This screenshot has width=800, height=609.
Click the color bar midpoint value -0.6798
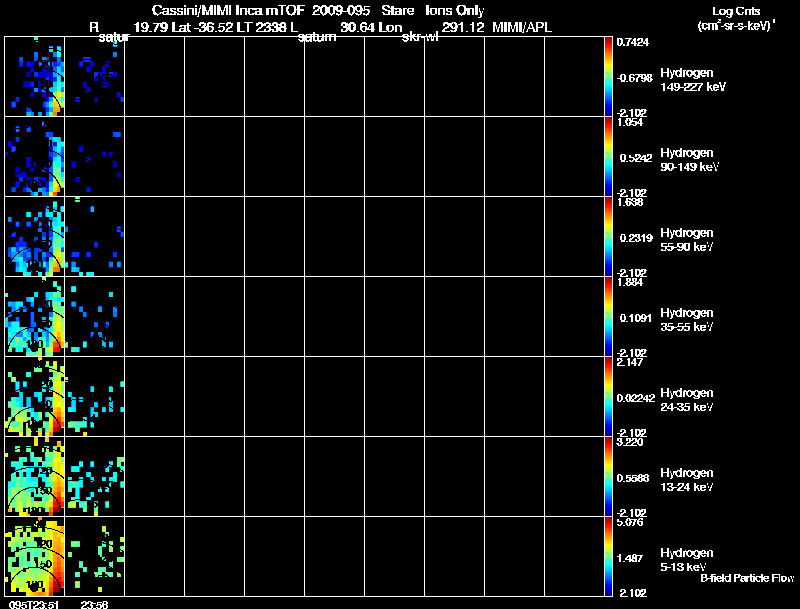[x=634, y=78]
